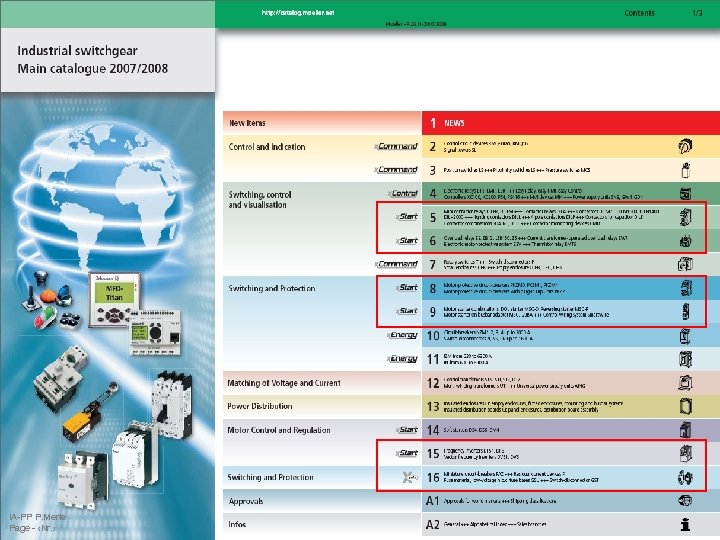Click Switching and Protection label beside chapter 8

pos(272,288)
